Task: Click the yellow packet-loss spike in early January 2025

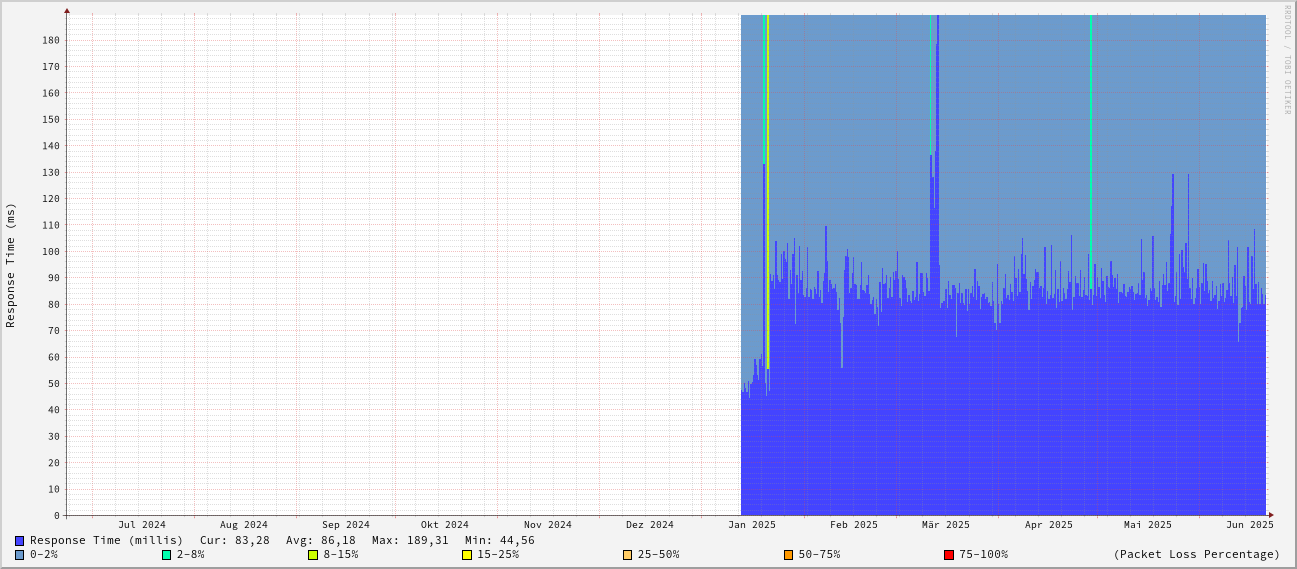Action: click(x=767, y=190)
